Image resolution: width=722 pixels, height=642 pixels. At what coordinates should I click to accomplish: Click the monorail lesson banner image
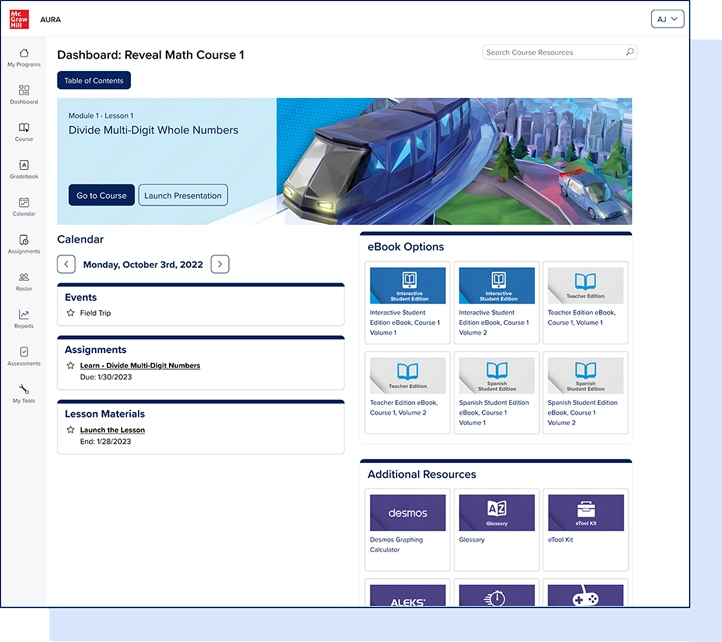(454, 161)
